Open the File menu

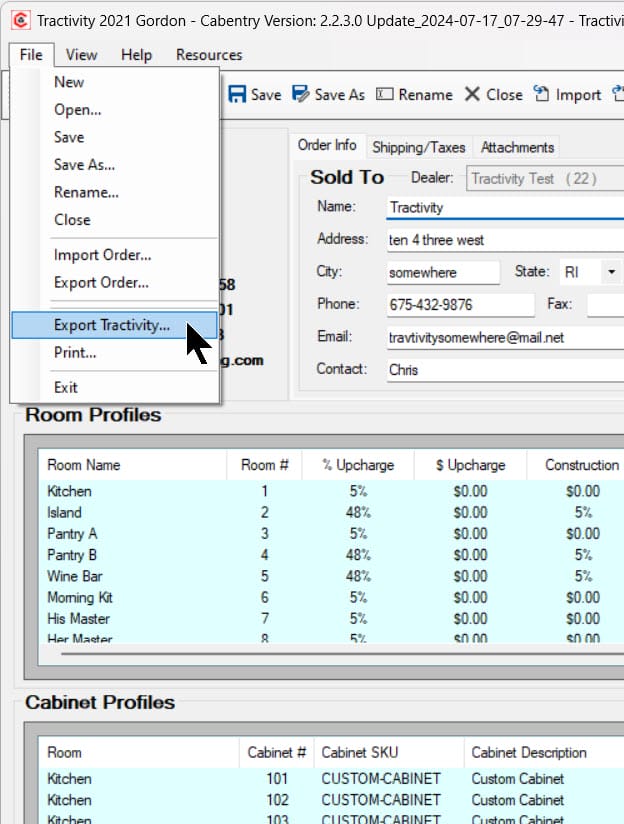[31, 55]
